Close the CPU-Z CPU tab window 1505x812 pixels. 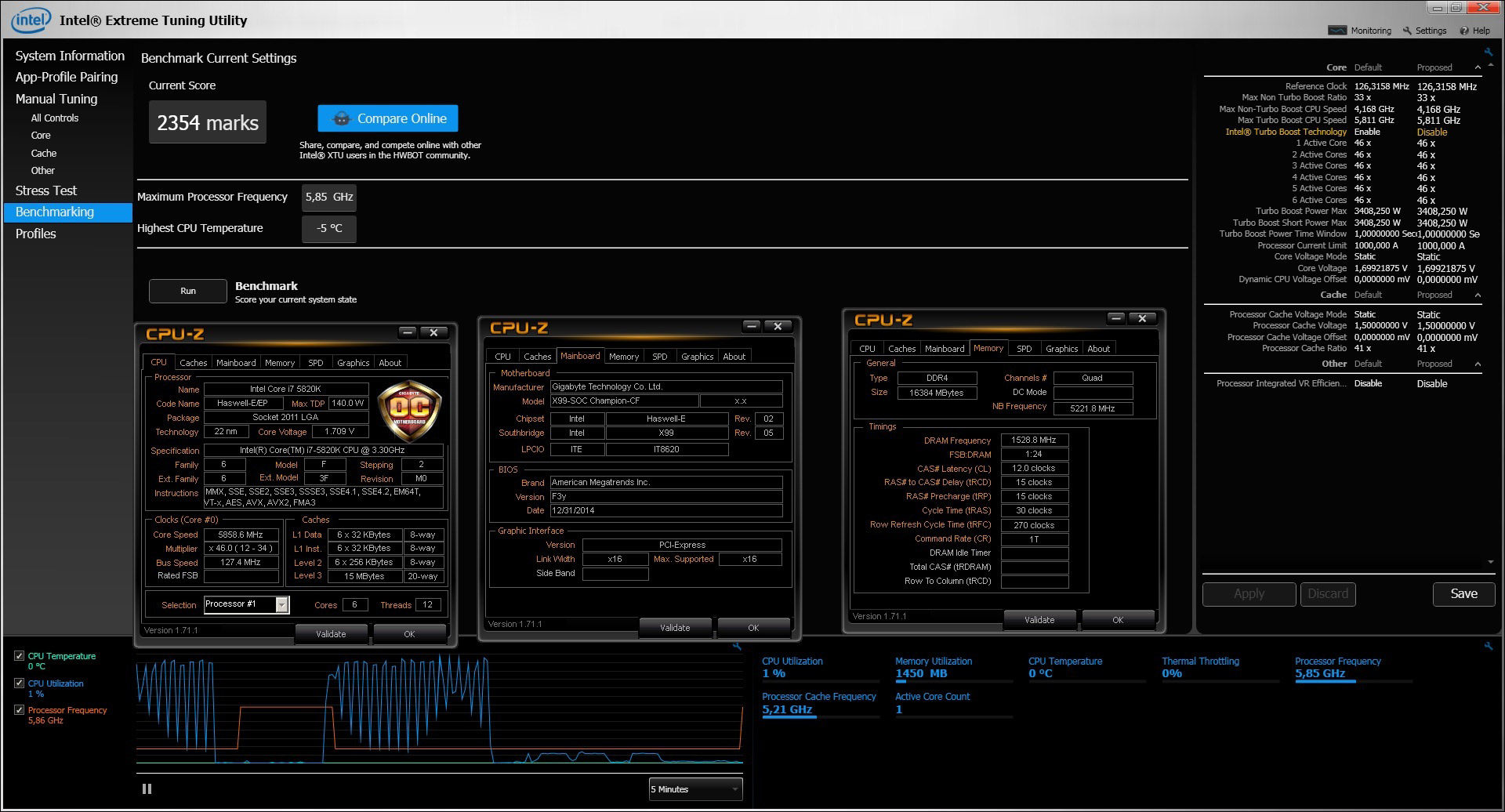433,332
